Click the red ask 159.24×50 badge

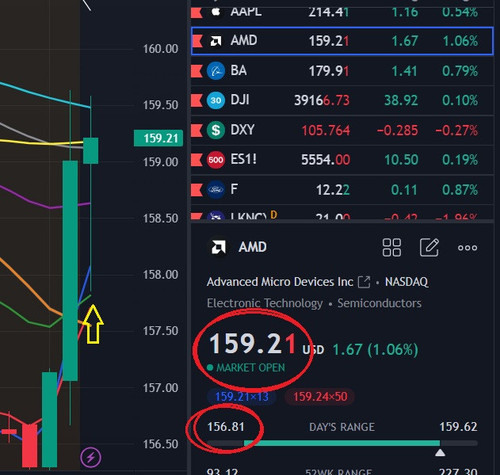(x=320, y=397)
